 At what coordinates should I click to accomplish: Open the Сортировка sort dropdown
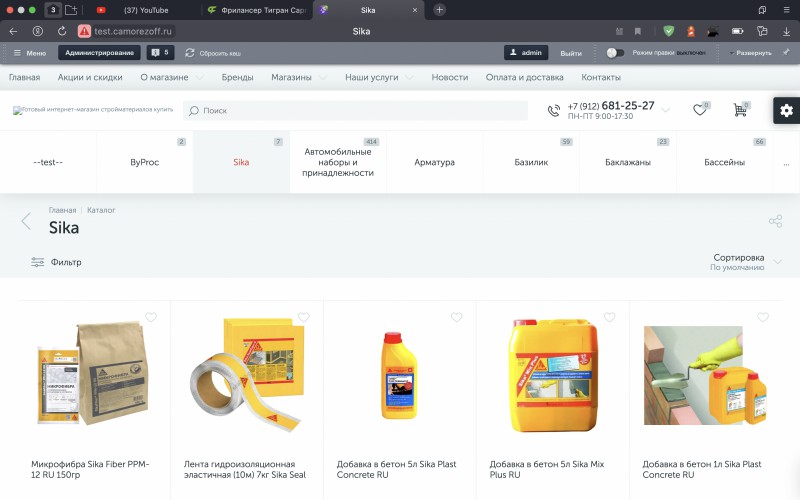746,262
